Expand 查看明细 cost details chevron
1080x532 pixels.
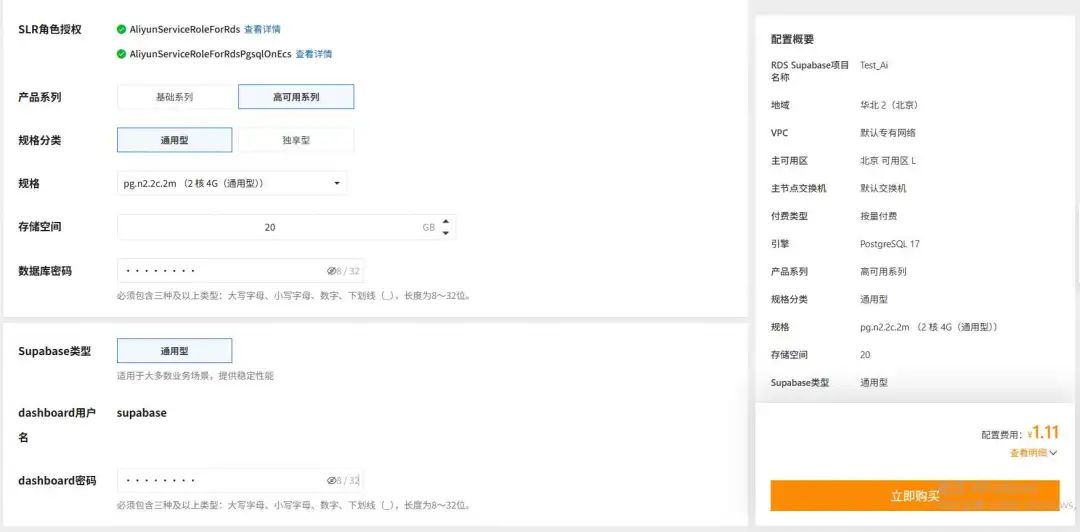click(x=1053, y=453)
